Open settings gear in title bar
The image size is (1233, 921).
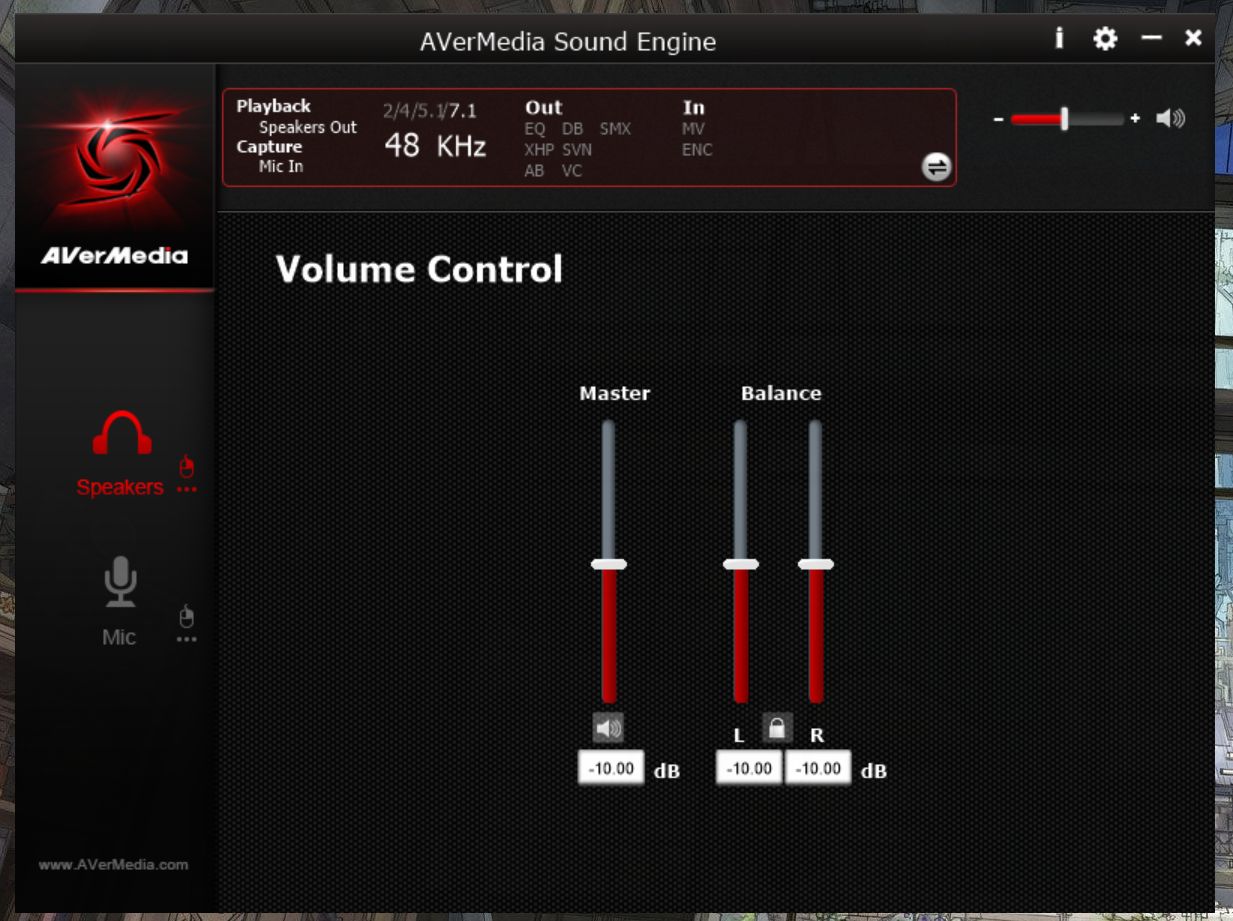pos(1105,39)
